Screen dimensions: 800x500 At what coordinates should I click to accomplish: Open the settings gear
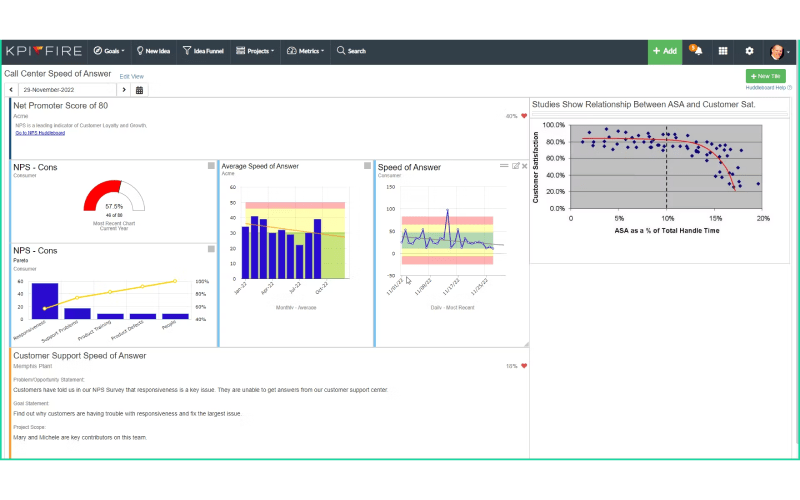[749, 51]
